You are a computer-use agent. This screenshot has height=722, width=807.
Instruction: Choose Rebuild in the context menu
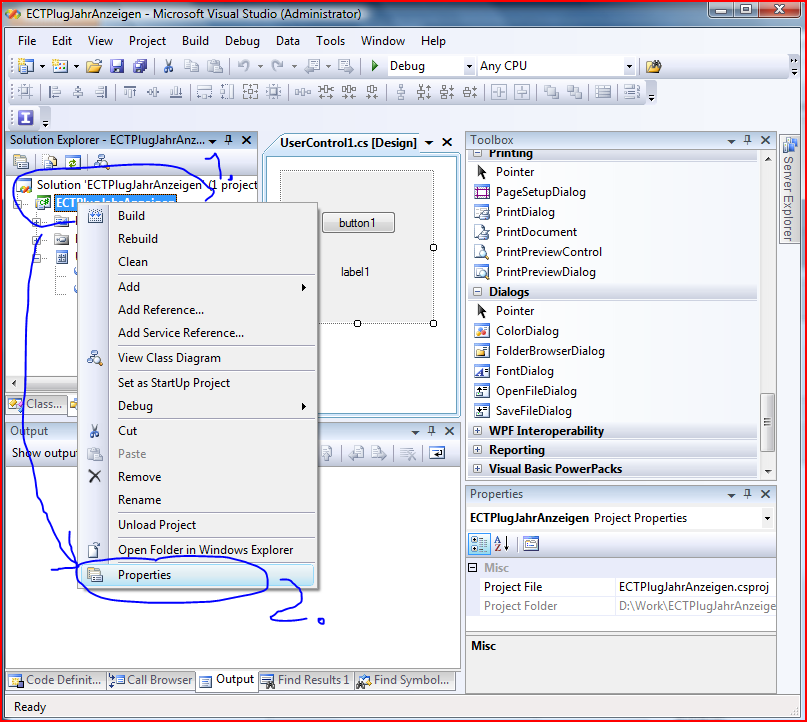pos(198,239)
